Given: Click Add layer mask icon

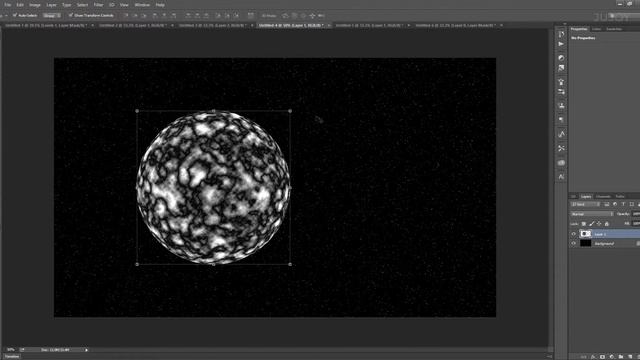Looking at the screenshot, I should tap(602, 357).
